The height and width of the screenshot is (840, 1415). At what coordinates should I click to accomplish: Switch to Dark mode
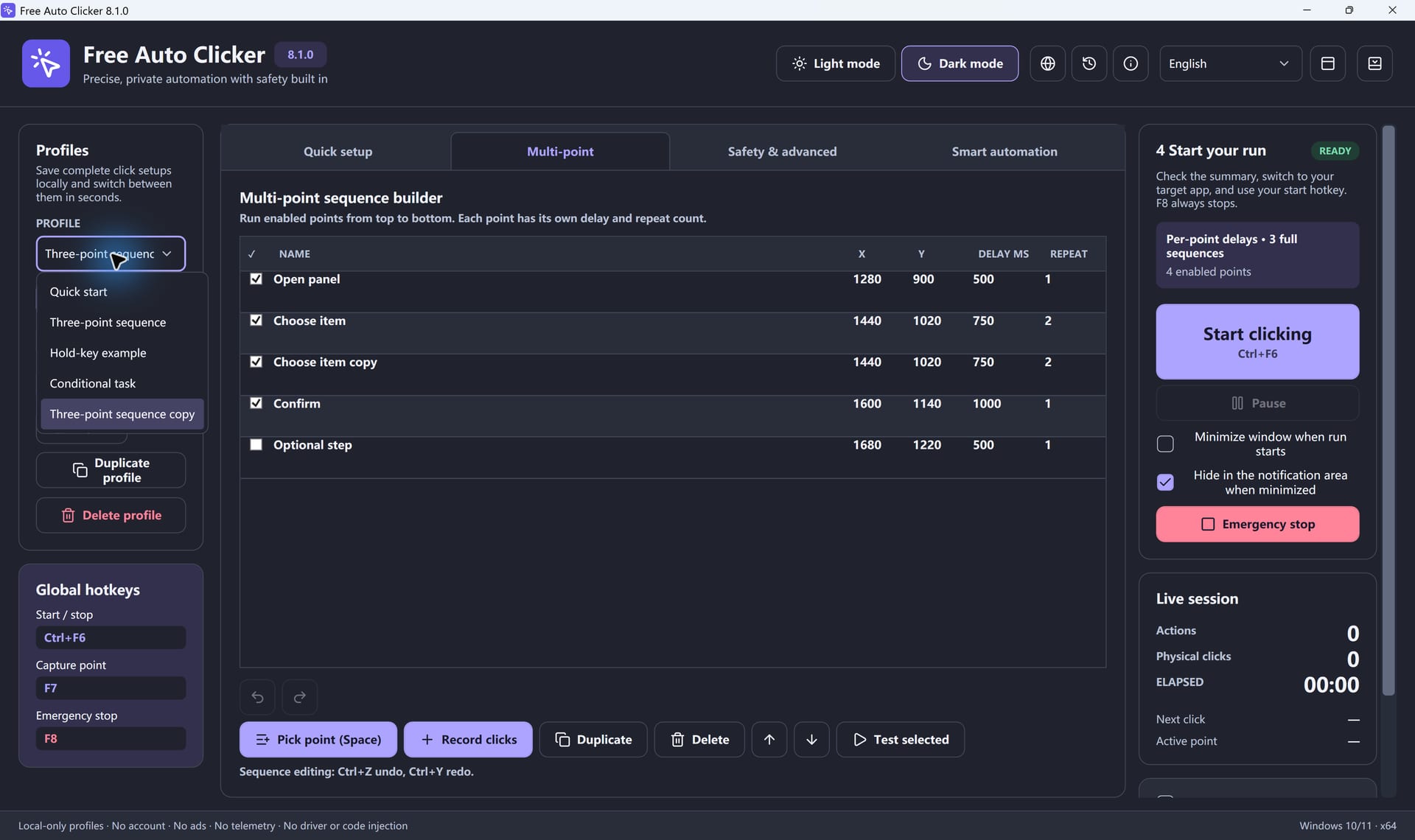click(960, 63)
